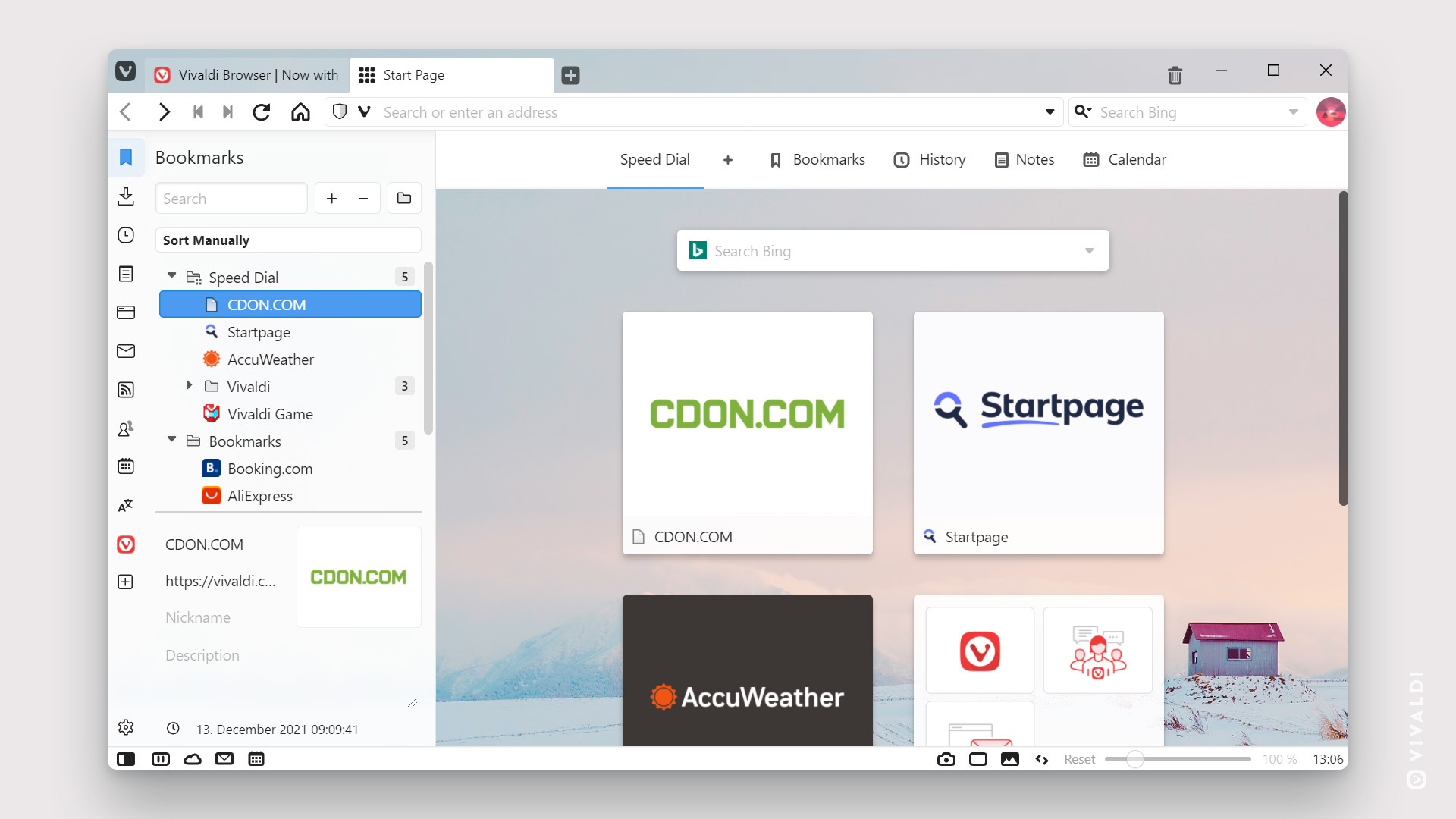Collapse the Bookmarks folder tree
The width and height of the screenshot is (1456, 819).
pos(172,440)
